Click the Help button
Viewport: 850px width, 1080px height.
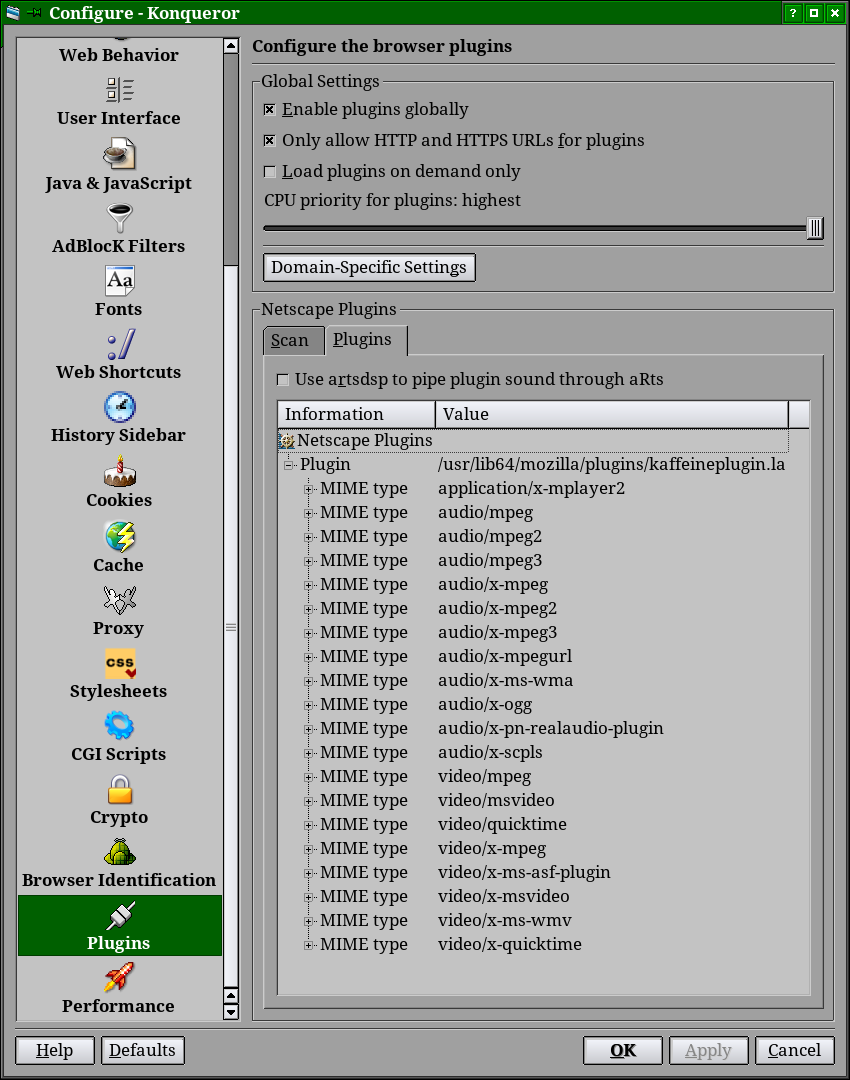click(x=54, y=1050)
